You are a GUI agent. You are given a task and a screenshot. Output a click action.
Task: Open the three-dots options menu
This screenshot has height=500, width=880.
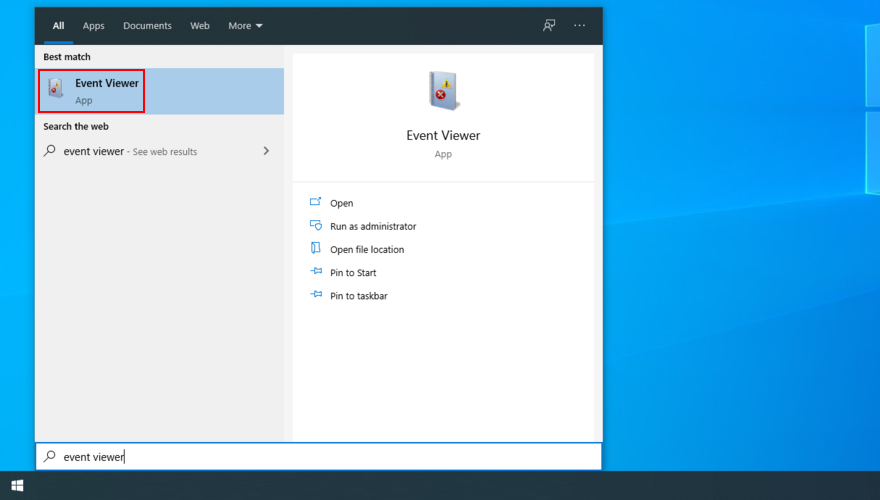pos(580,26)
